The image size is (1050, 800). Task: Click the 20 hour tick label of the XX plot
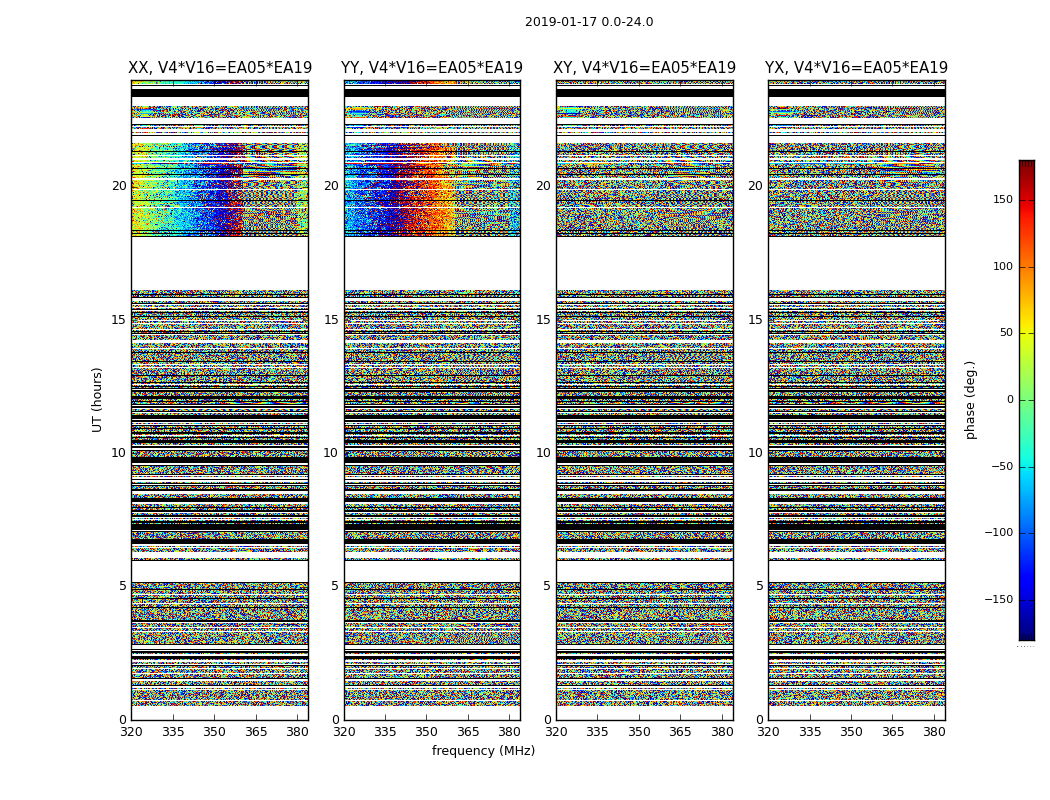[119, 186]
